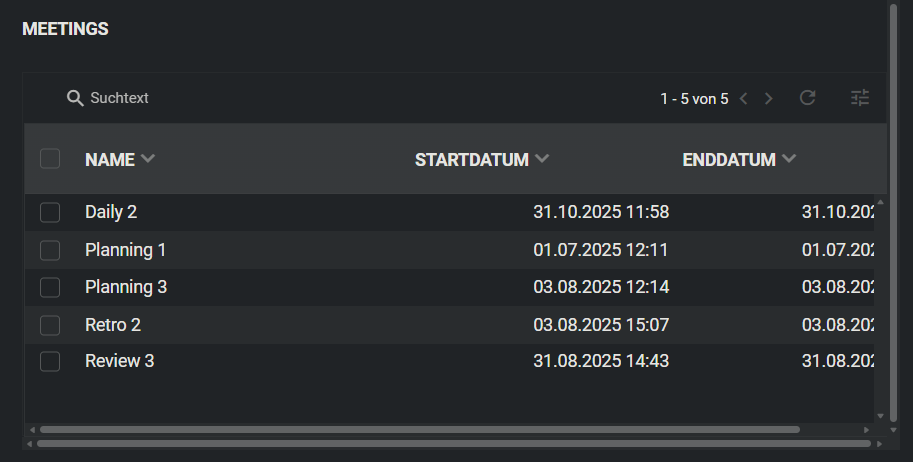Viewport: 913px width, 462px height.
Task: Tick the Retro 2 checkbox
Action: 50,325
